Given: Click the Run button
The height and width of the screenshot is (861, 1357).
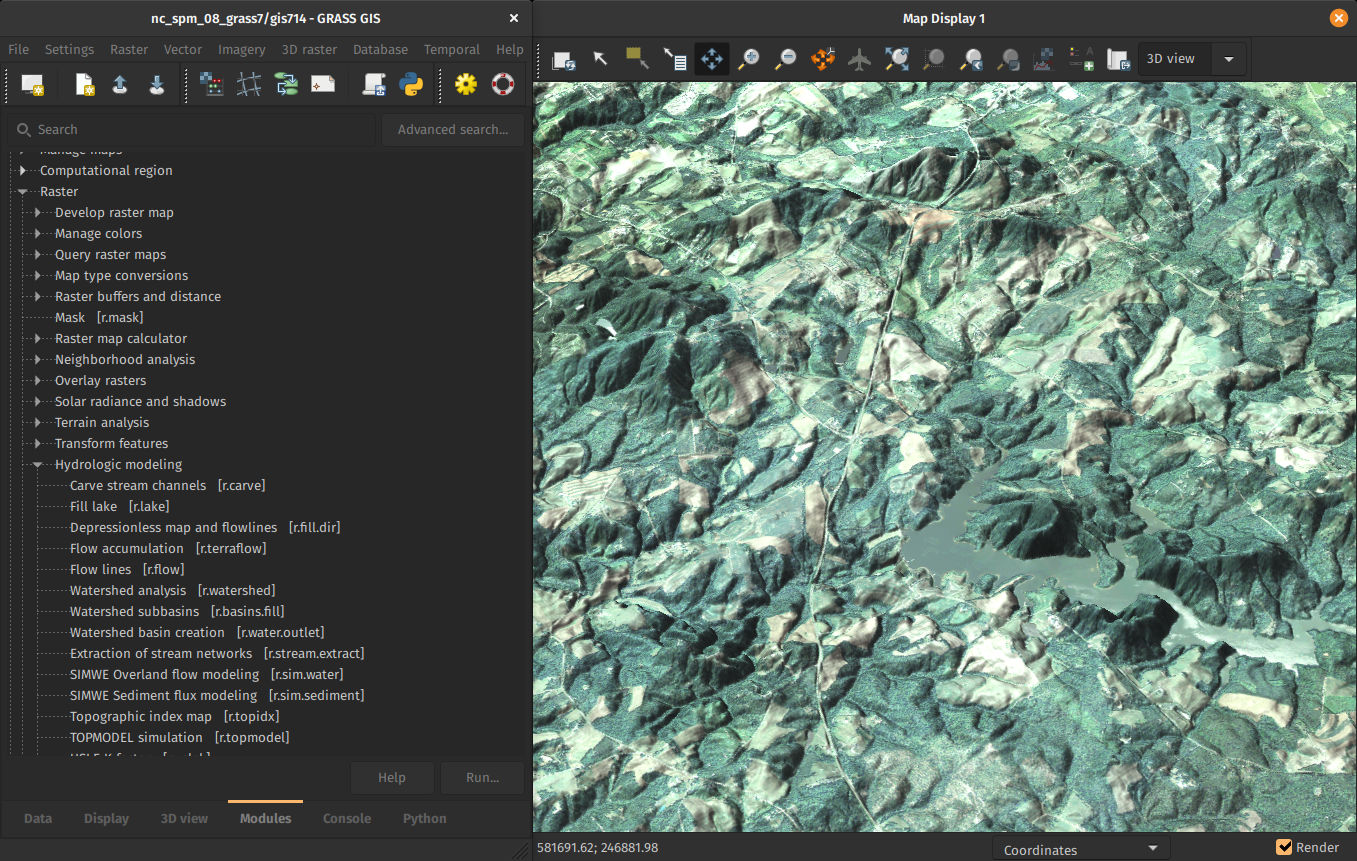Looking at the screenshot, I should (x=483, y=777).
